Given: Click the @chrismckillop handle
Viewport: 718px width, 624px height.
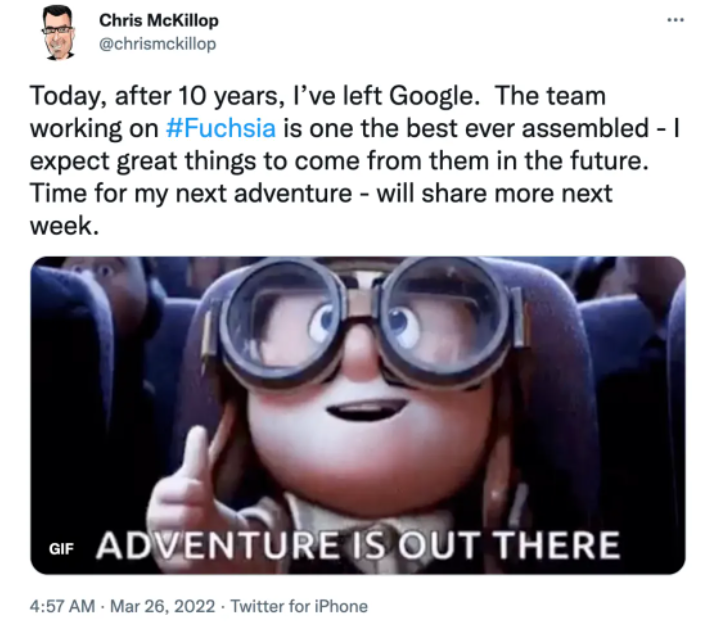Looking at the screenshot, I should pos(158,44).
